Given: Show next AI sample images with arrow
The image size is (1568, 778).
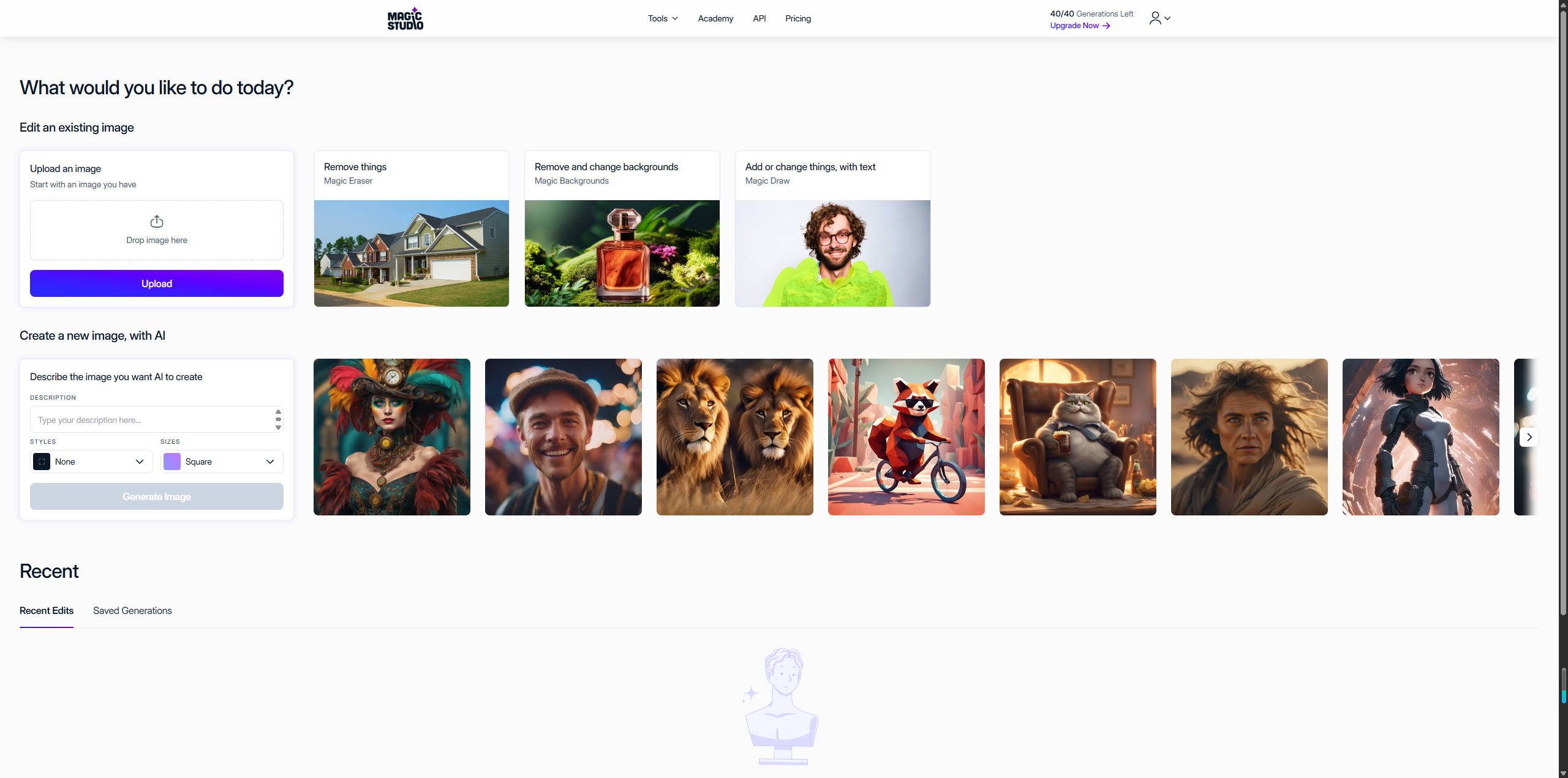Looking at the screenshot, I should coord(1529,437).
